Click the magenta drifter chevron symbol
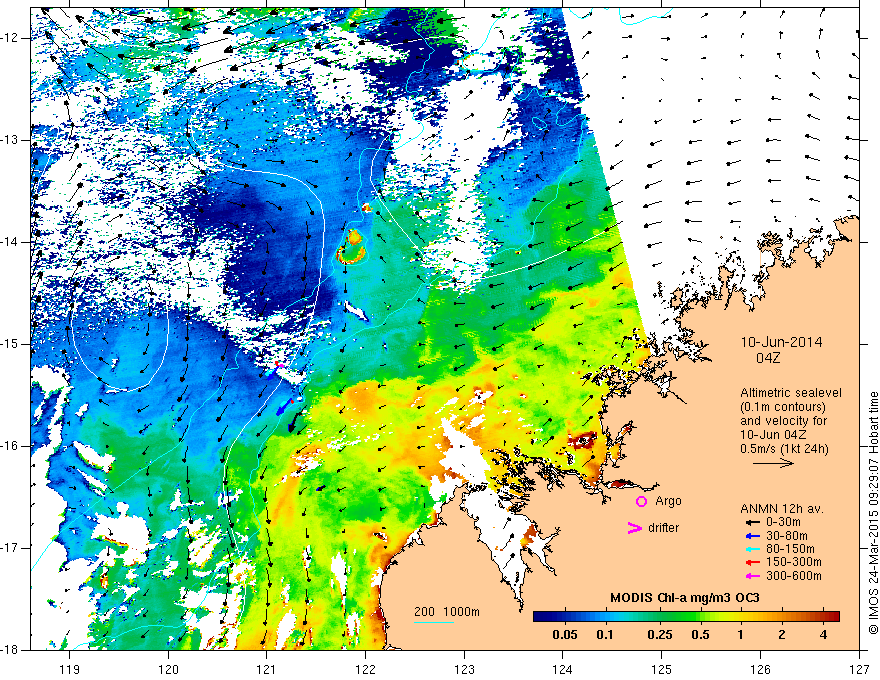Image resolution: width=880 pixels, height=680 pixels. 635,528
